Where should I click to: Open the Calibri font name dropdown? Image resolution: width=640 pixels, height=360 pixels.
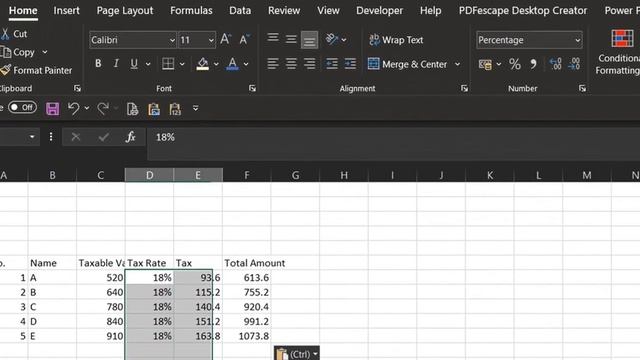pos(172,40)
